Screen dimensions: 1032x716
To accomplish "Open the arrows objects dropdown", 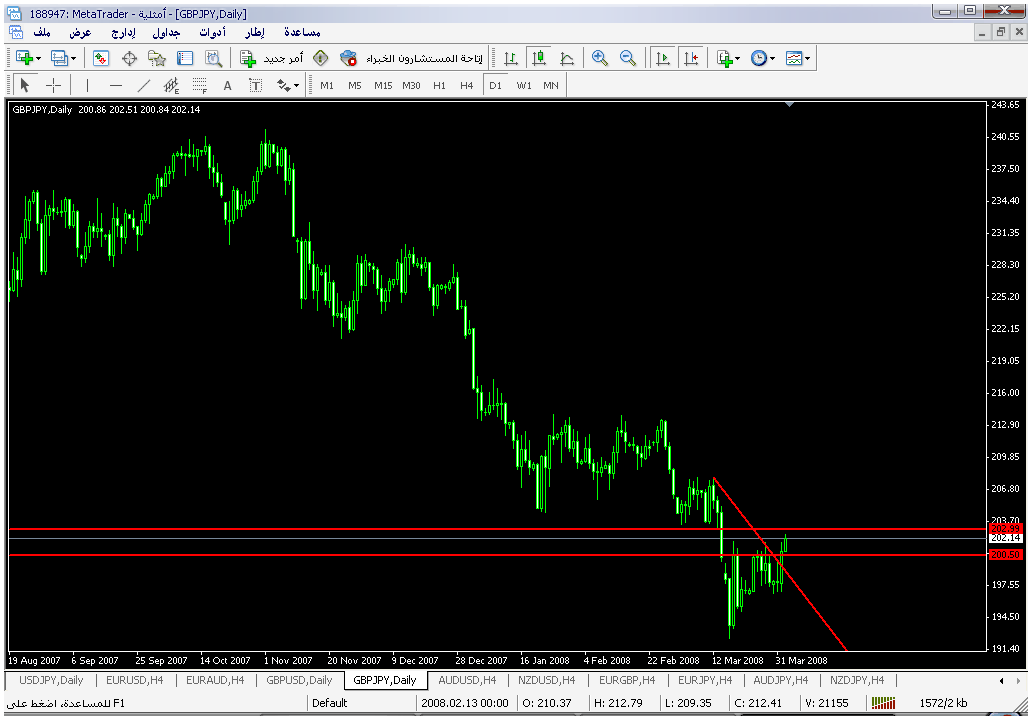I will click(x=296, y=86).
